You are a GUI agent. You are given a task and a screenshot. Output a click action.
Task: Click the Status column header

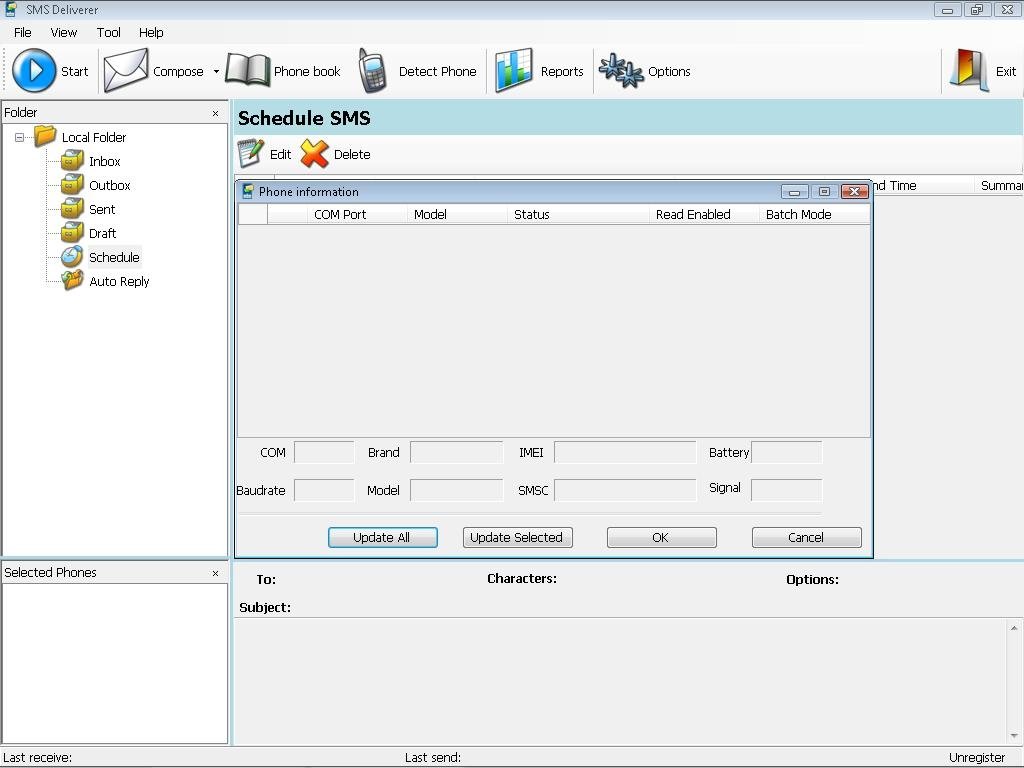point(578,214)
